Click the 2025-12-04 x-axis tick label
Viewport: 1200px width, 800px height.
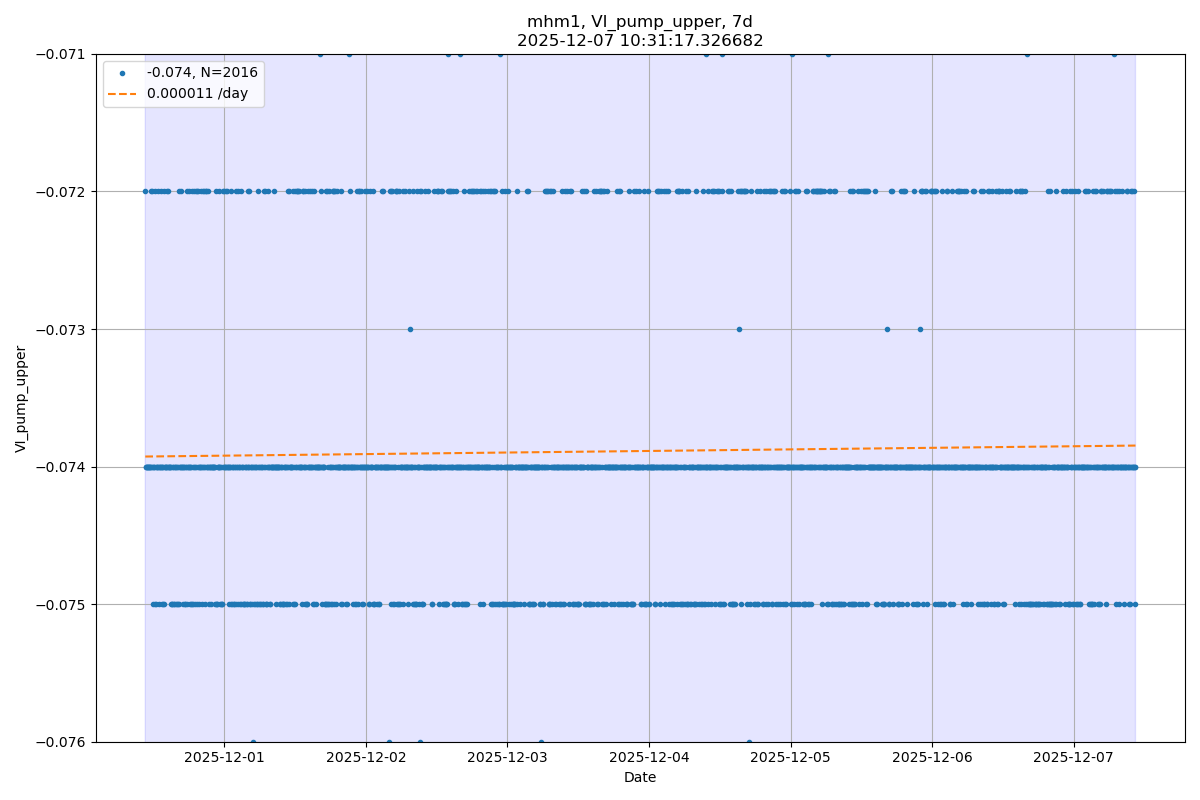[649, 758]
